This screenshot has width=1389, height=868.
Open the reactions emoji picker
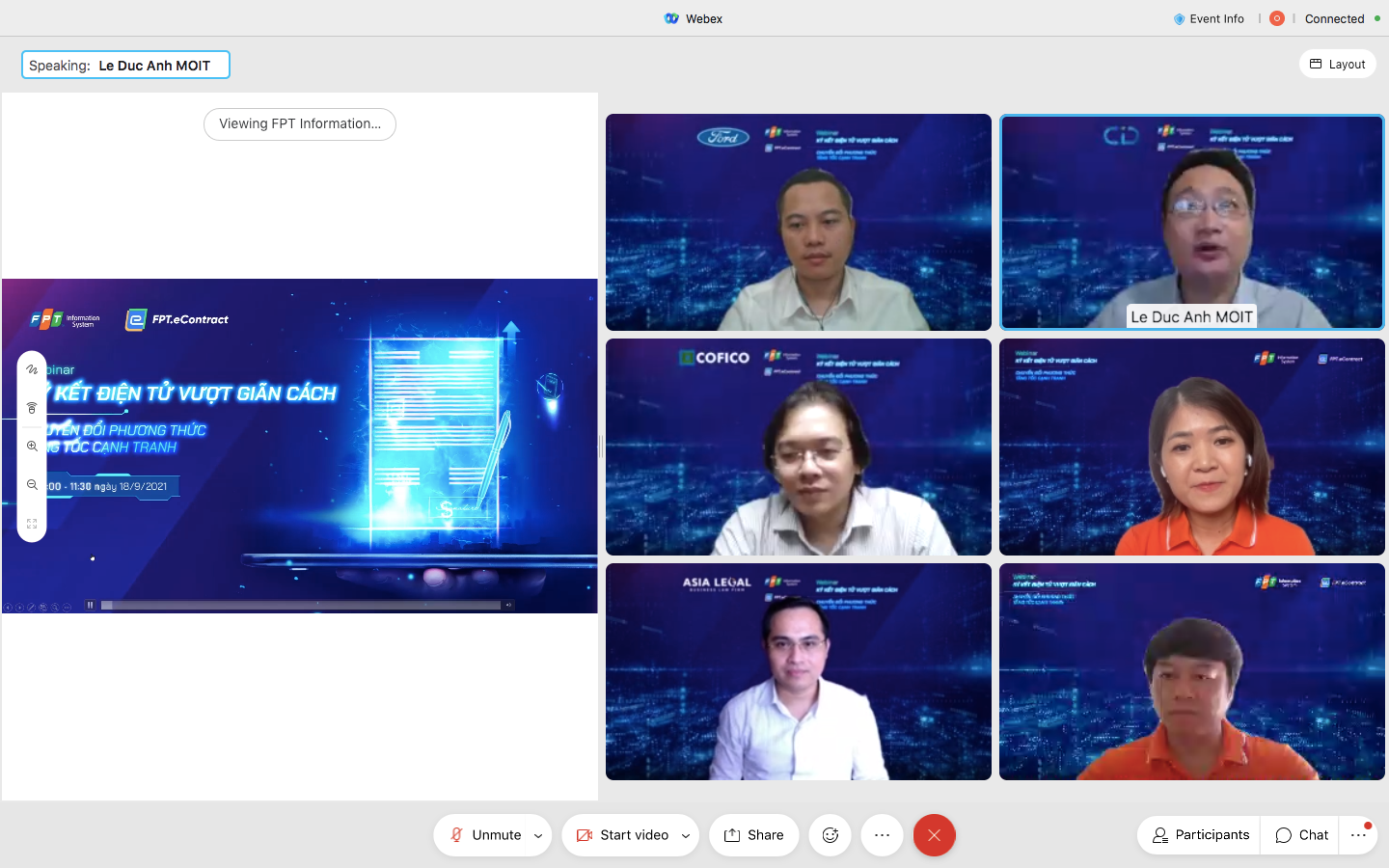click(x=830, y=835)
